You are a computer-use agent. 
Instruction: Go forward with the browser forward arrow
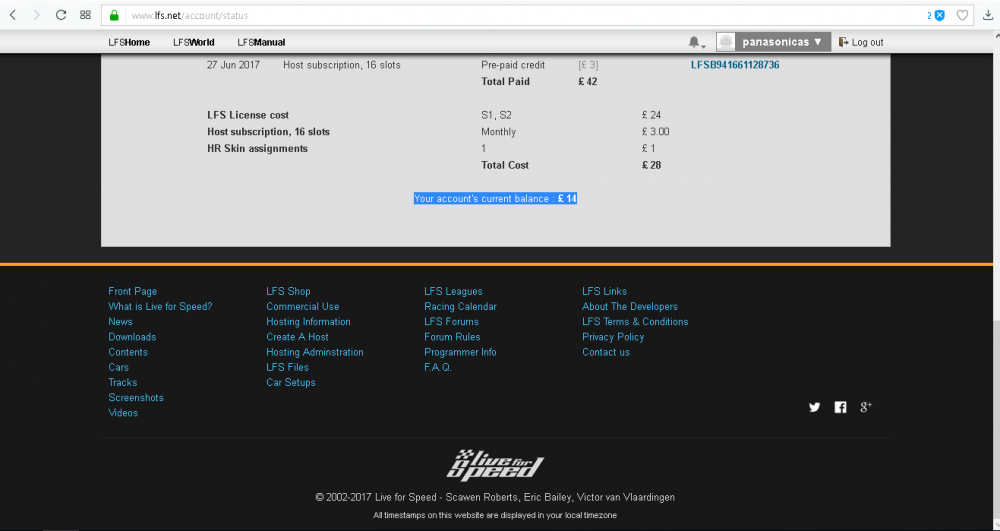pyautogui.click(x=36, y=15)
